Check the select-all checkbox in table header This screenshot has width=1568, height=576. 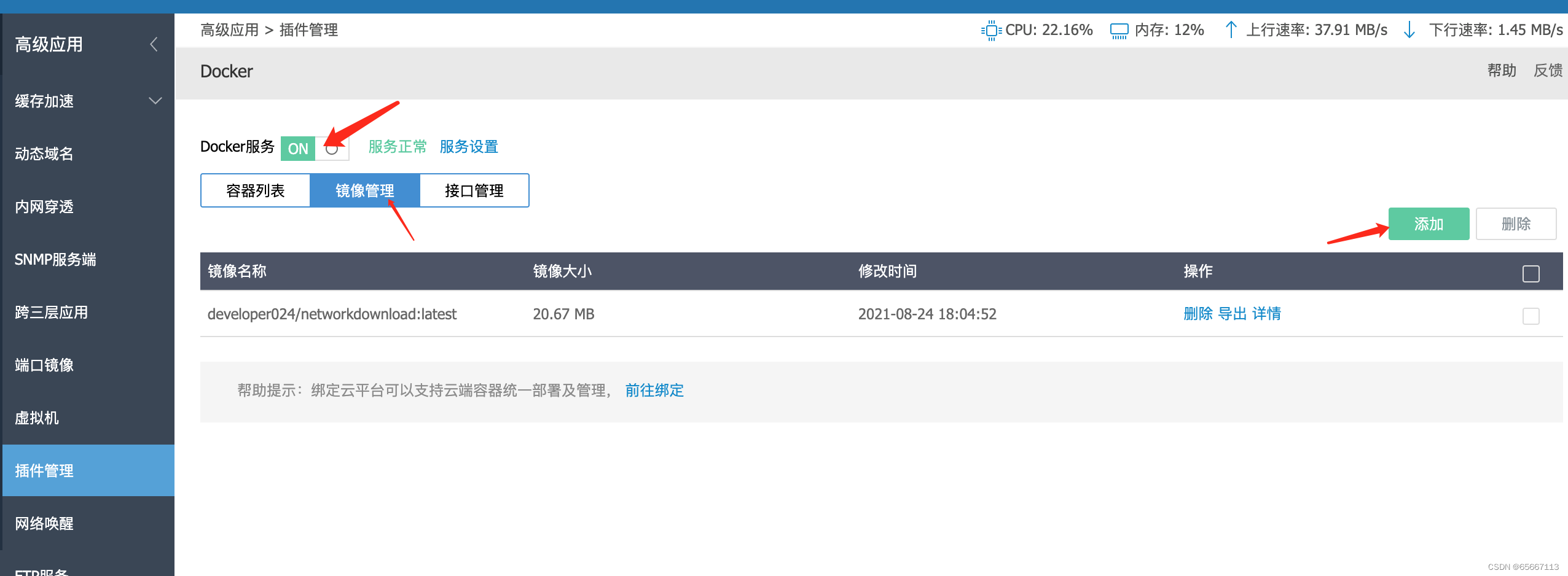[1531, 273]
